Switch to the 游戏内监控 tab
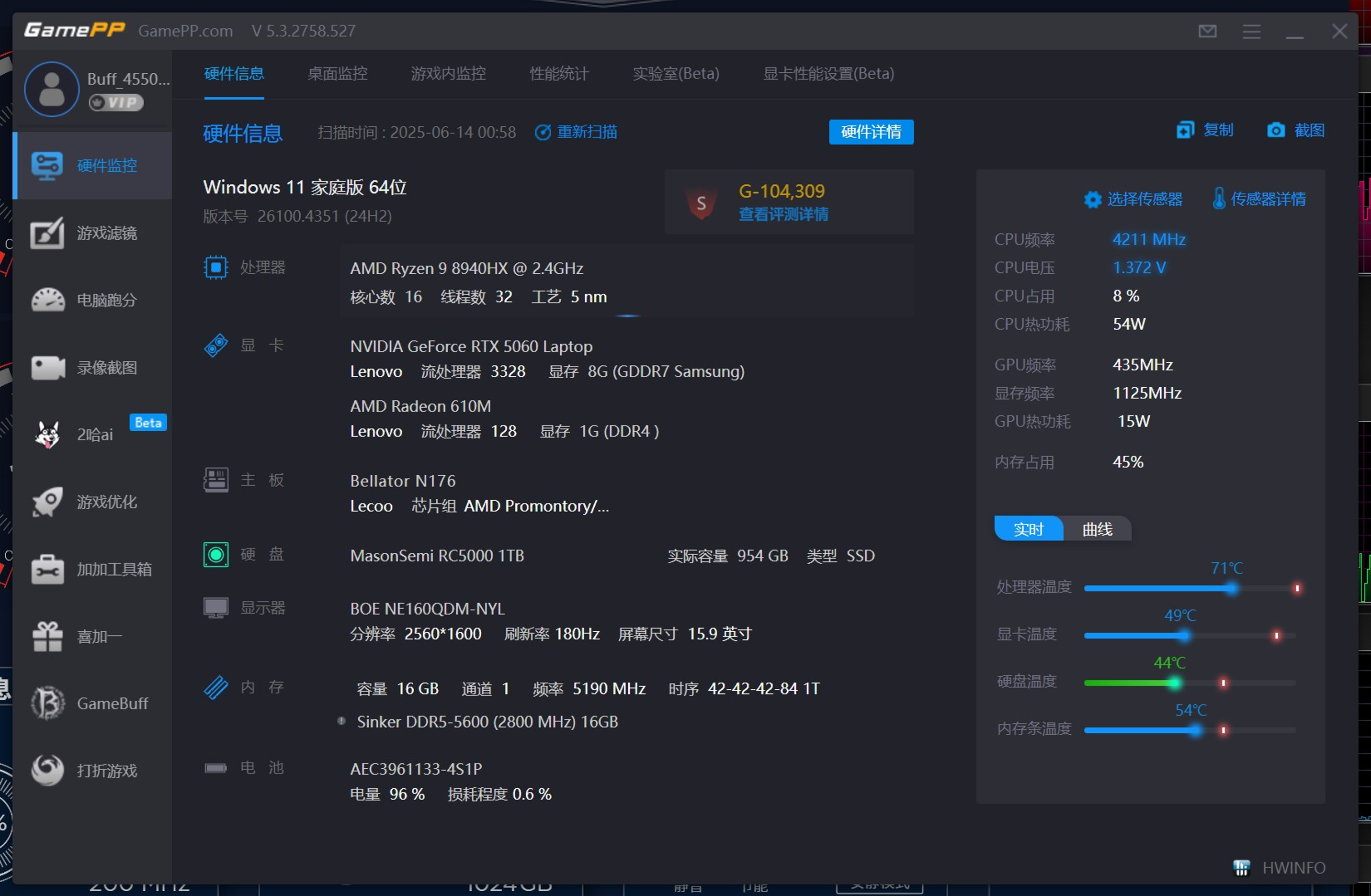Screen dimensions: 1371x896 pos(448,74)
